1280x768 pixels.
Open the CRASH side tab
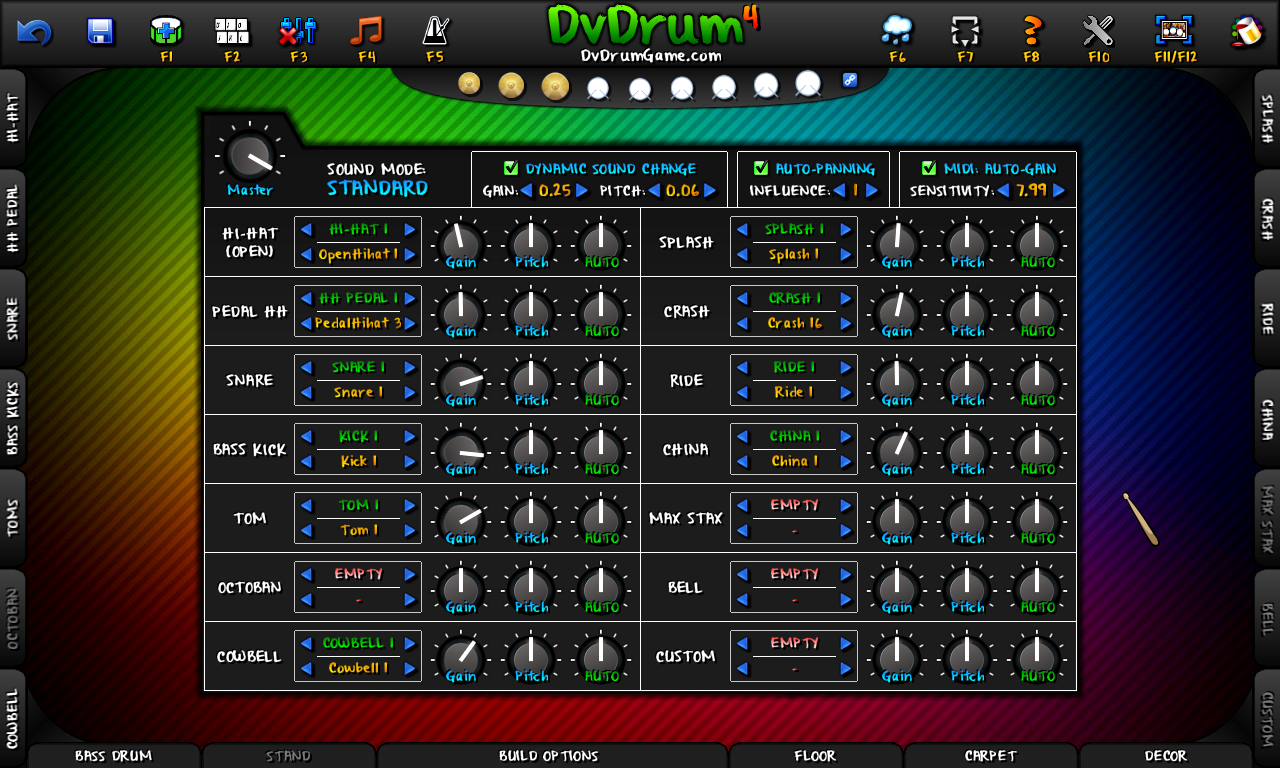click(x=1267, y=218)
